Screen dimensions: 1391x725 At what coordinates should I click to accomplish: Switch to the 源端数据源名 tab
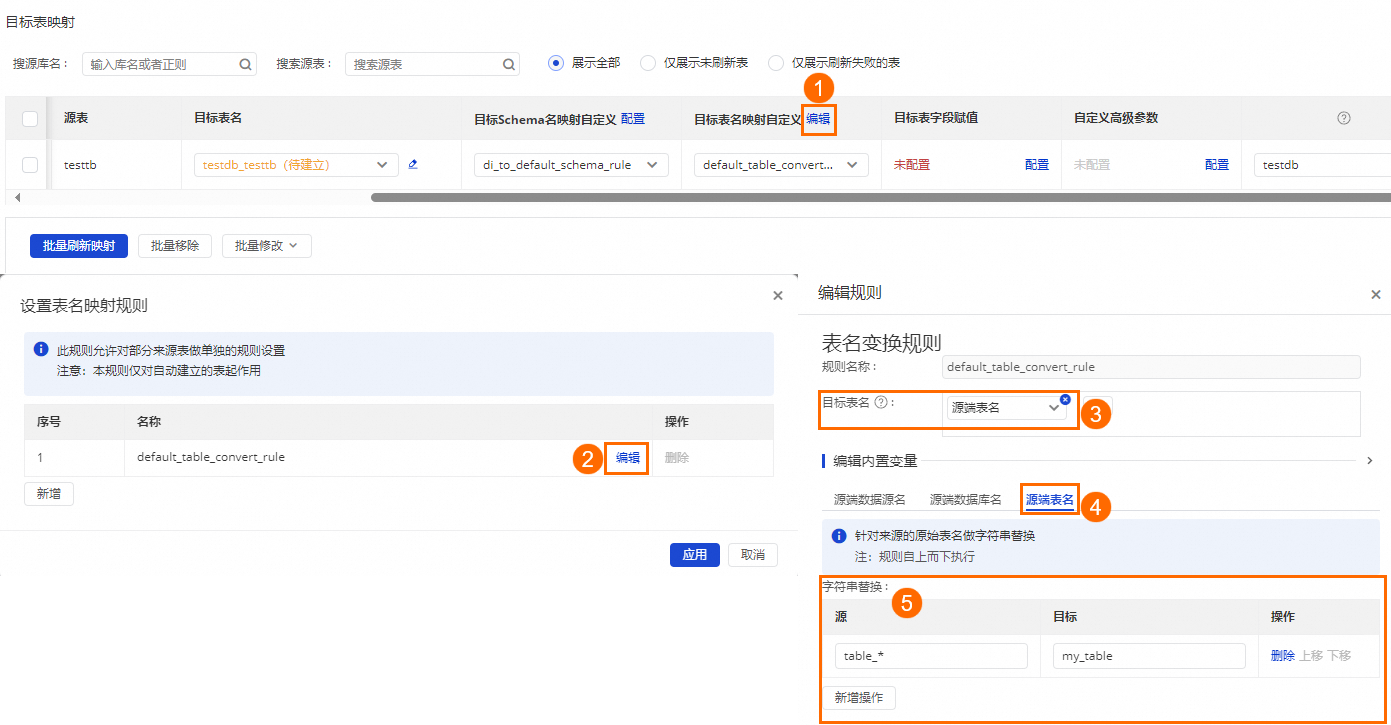point(869,500)
